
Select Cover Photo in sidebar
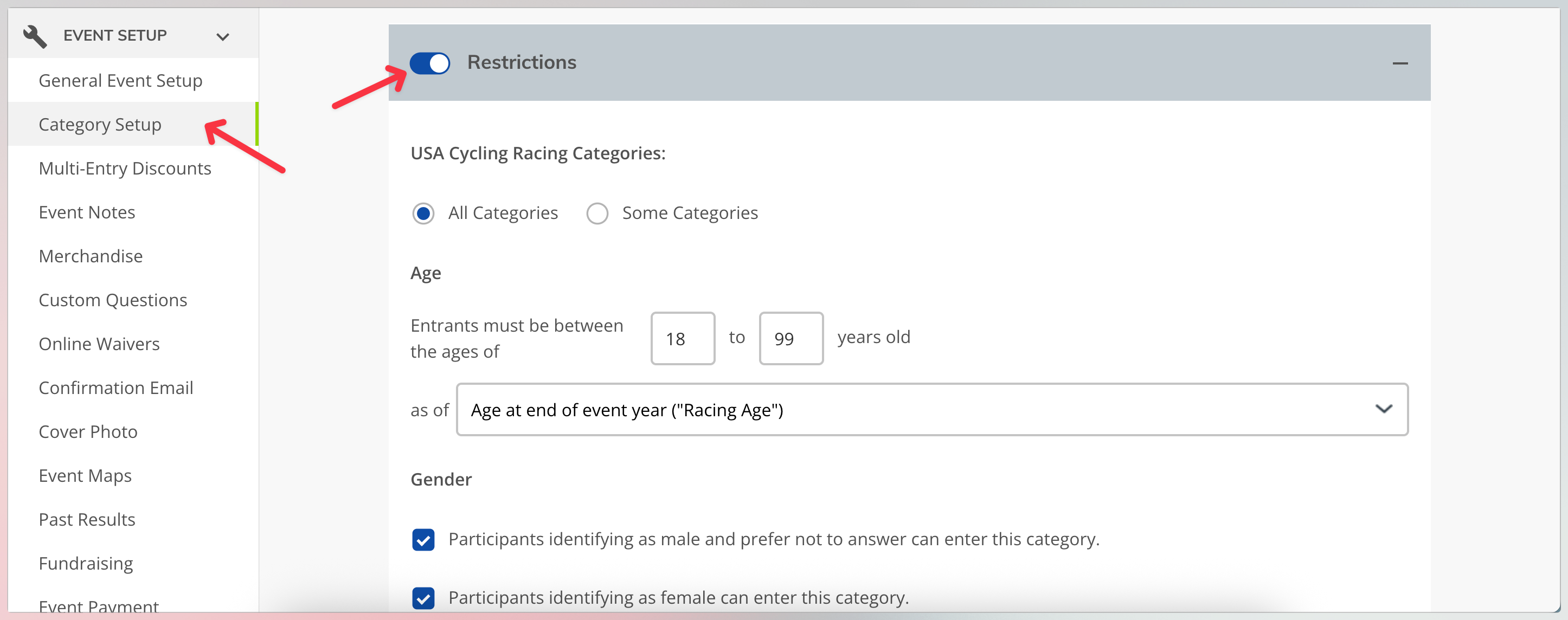tap(88, 431)
